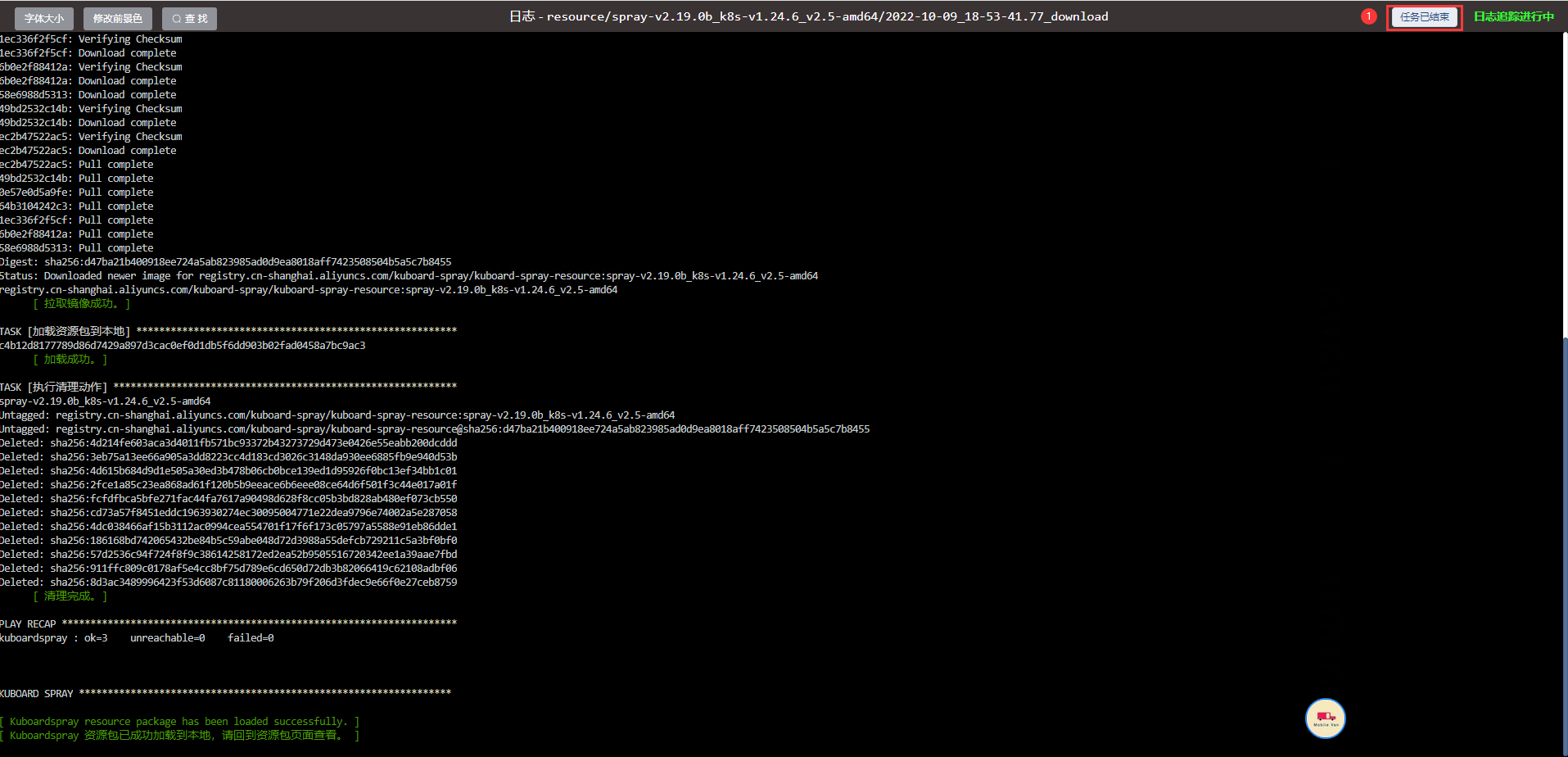Screen dimensions: 1568x757
Task: Open the 查找 search button
Action: (189, 18)
